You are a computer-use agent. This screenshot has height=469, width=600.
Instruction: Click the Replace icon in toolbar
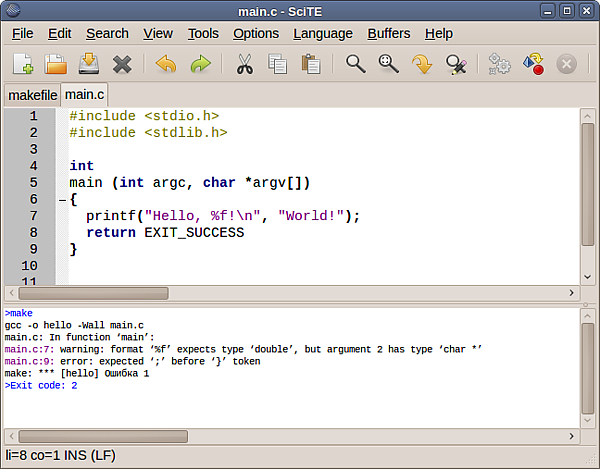(x=457, y=65)
